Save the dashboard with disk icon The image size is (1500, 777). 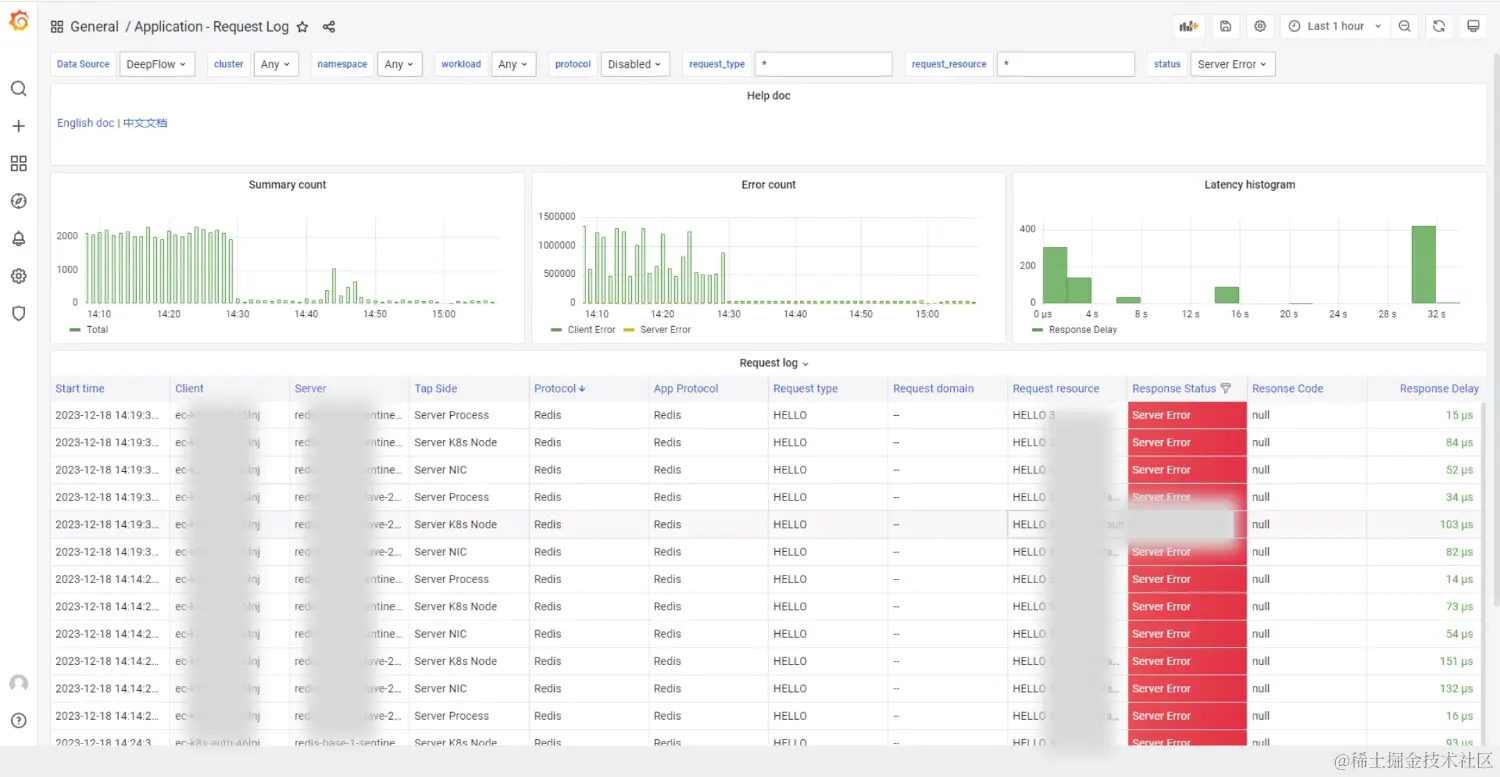pos(1226,26)
